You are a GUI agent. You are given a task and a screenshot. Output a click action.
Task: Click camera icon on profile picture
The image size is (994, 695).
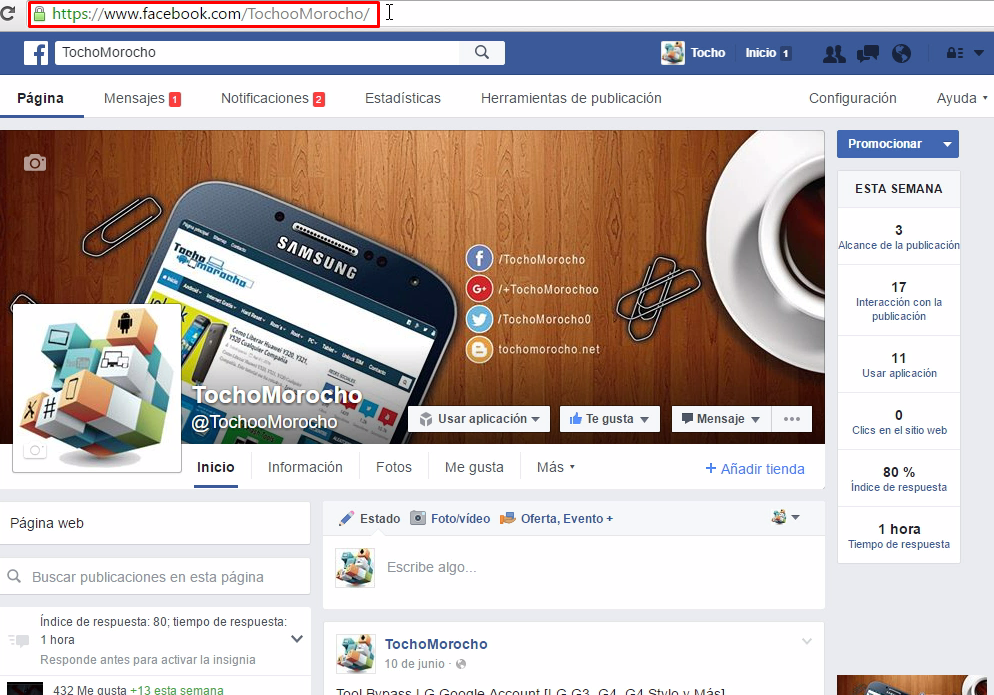pos(35,450)
